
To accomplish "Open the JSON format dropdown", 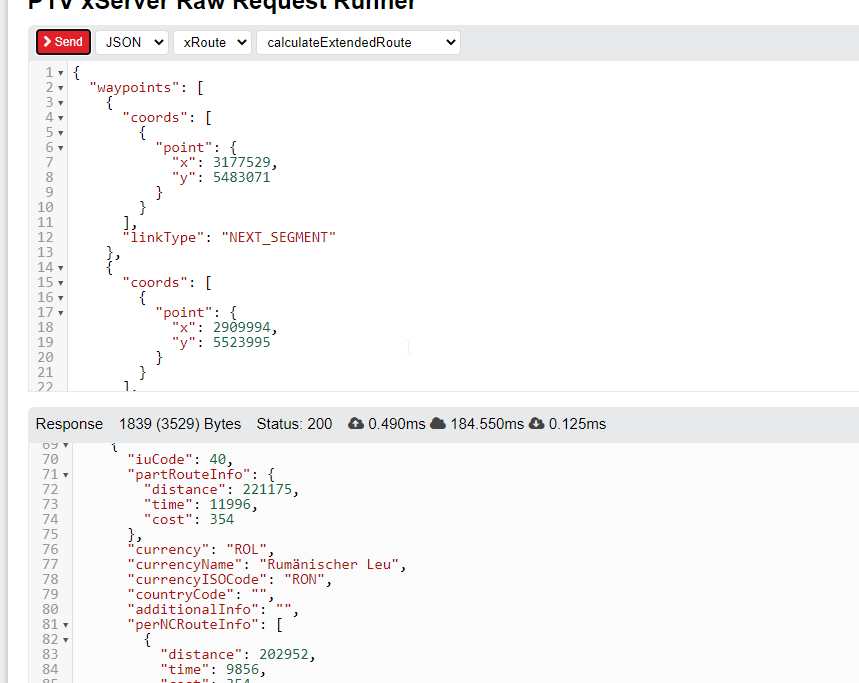I will click(x=131, y=42).
